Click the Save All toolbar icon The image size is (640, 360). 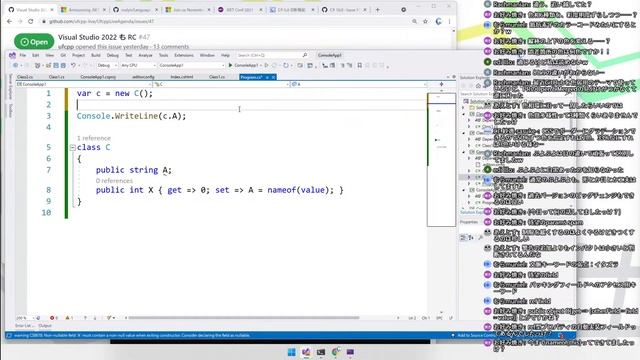click(x=63, y=65)
